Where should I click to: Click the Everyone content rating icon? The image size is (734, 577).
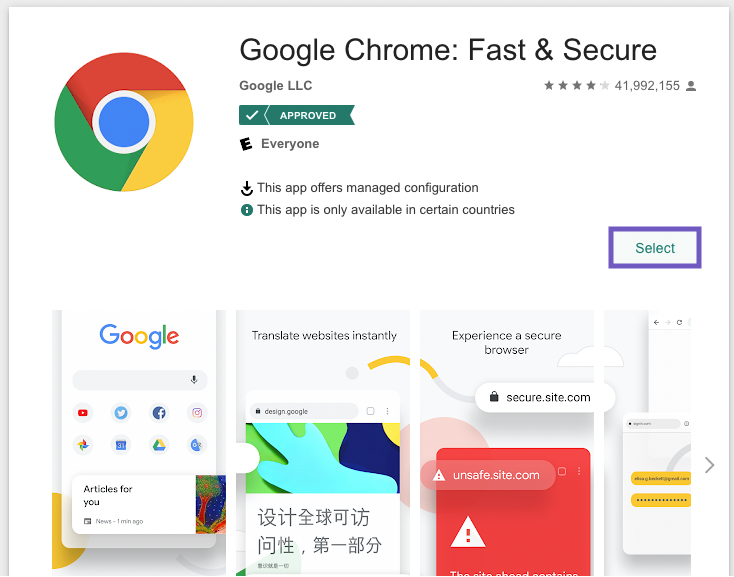246,144
